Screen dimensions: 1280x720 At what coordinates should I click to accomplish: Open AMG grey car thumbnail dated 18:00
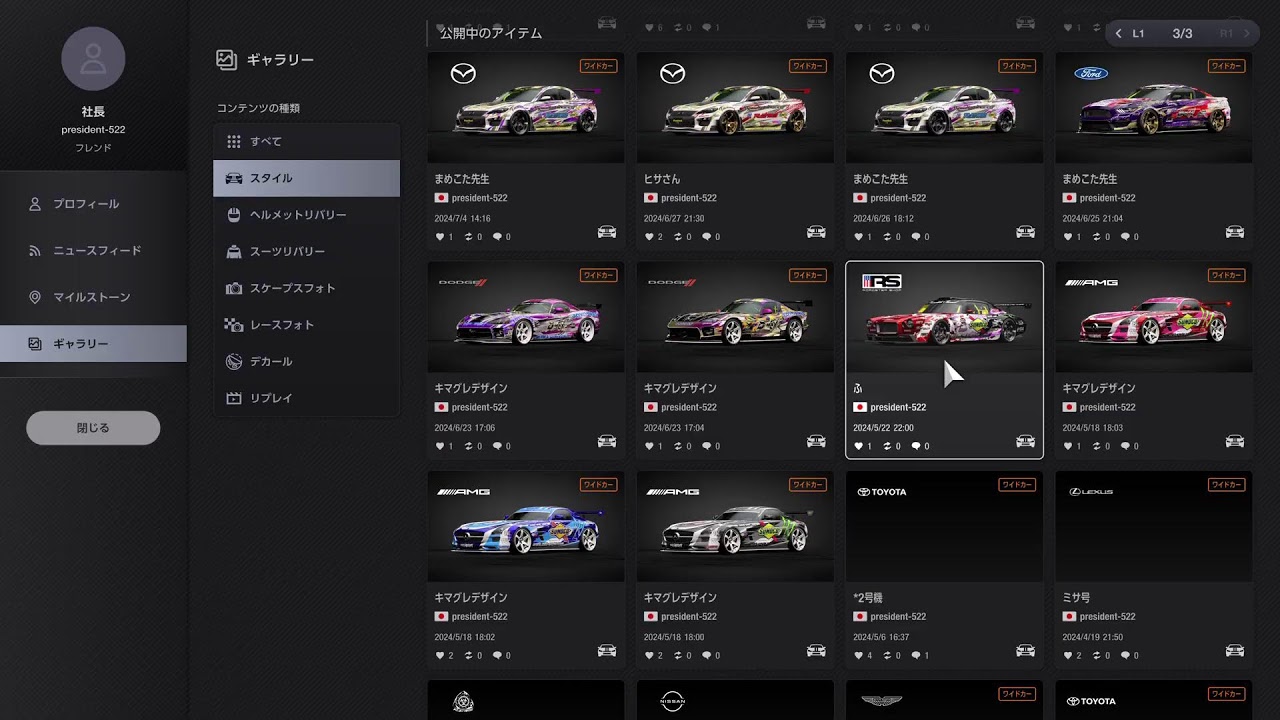(735, 527)
